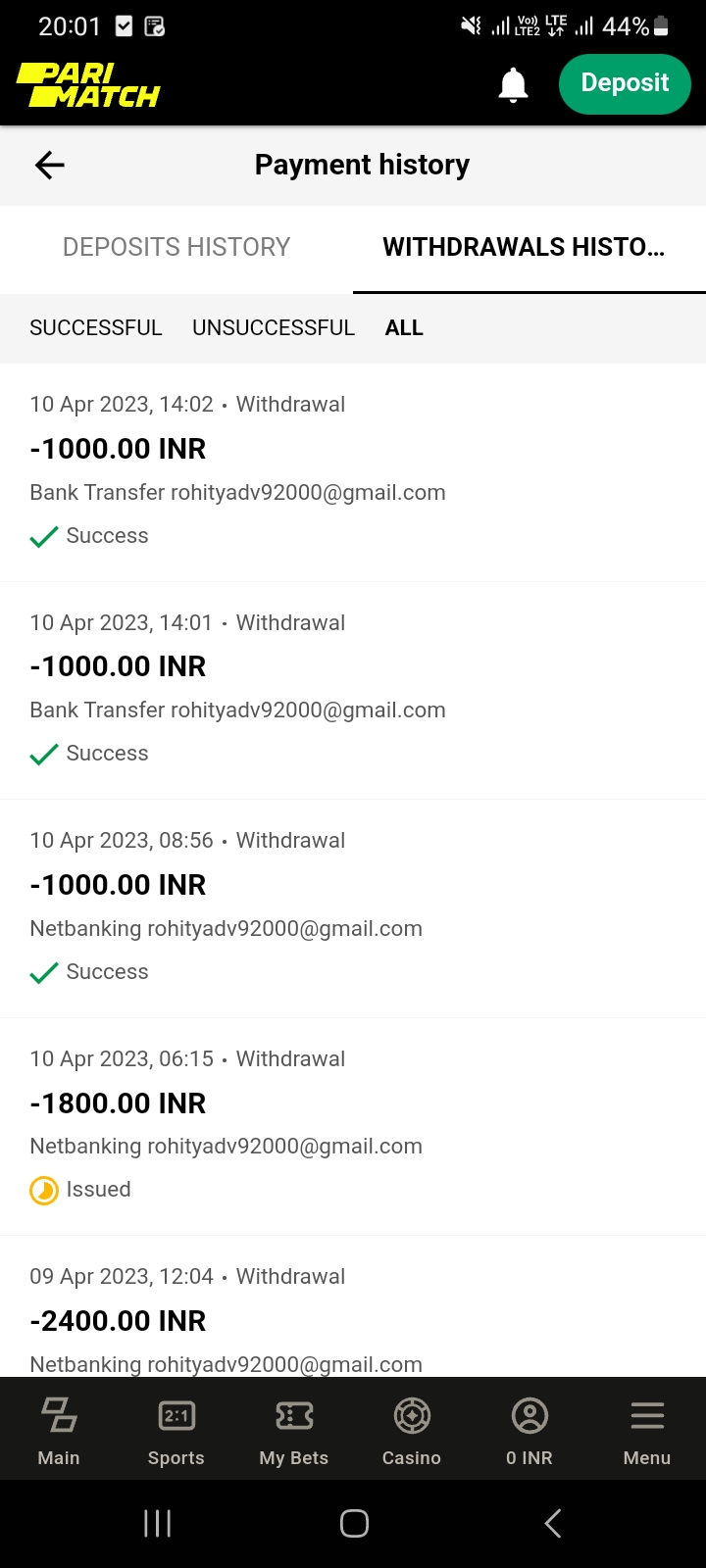Select the All transactions filter
Screen dimensions: 706x1568
pos(404,328)
